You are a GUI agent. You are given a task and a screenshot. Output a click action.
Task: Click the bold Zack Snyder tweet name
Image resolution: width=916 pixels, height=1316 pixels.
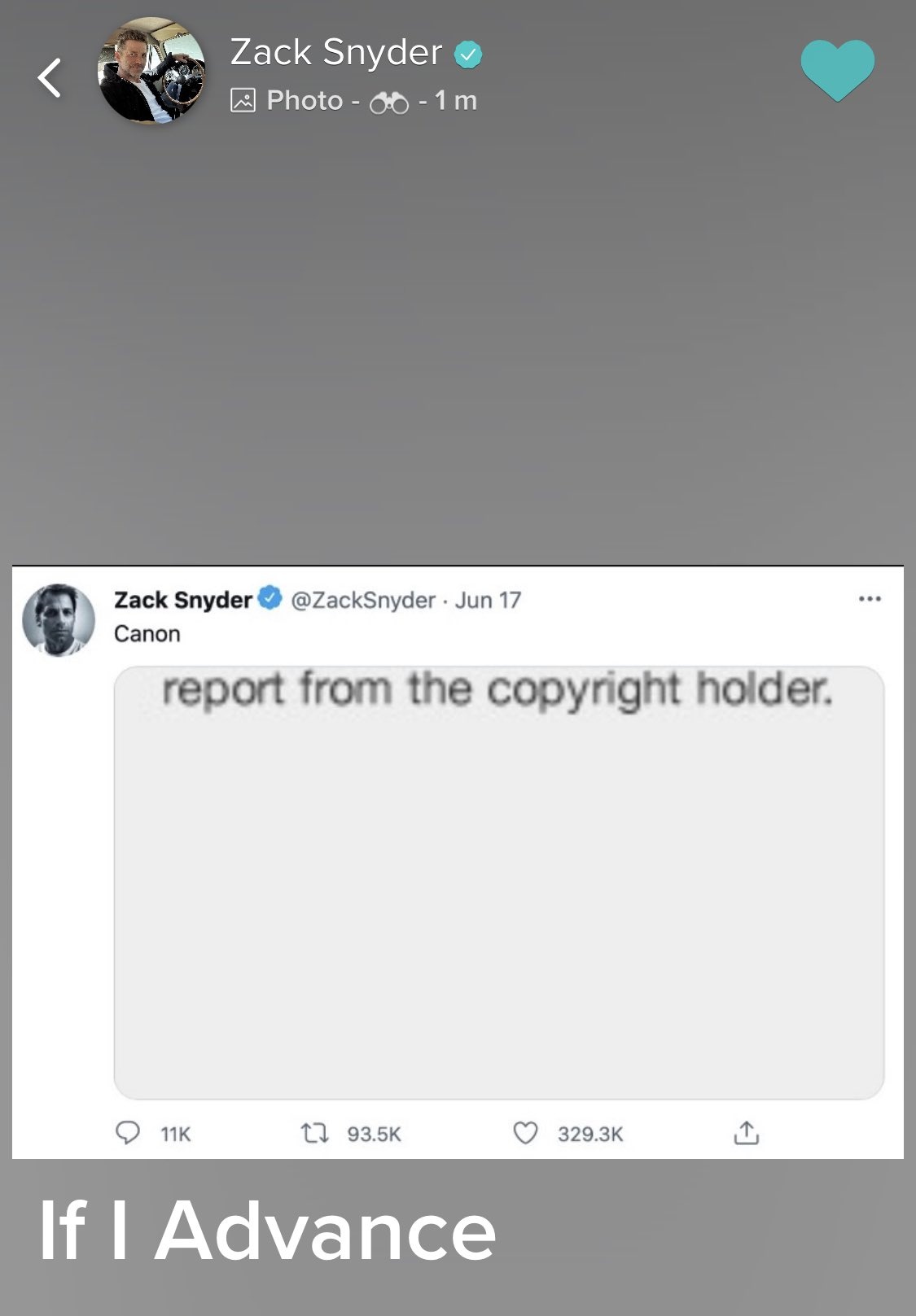point(183,600)
